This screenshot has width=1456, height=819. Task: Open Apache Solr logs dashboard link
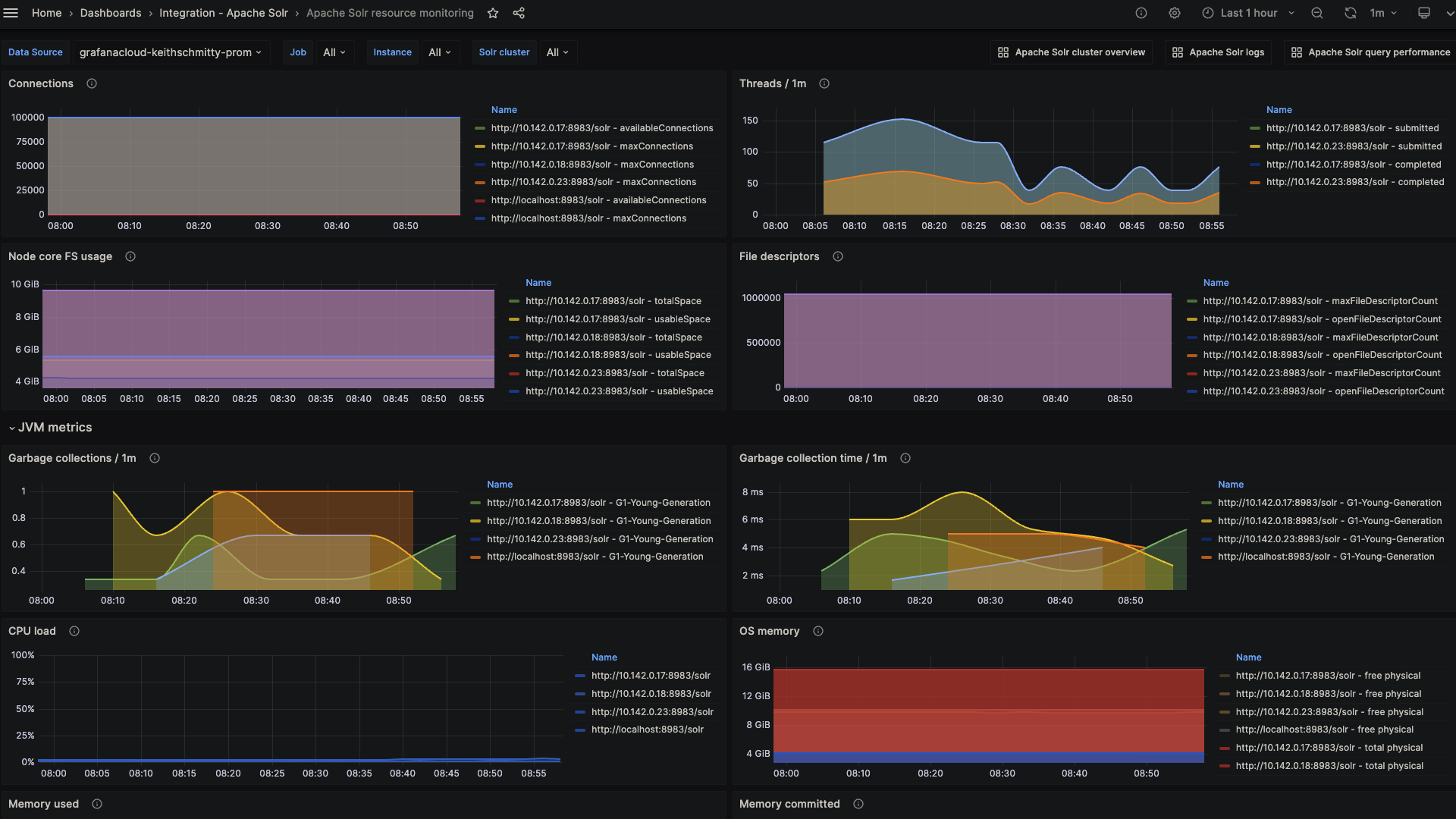pos(1218,52)
